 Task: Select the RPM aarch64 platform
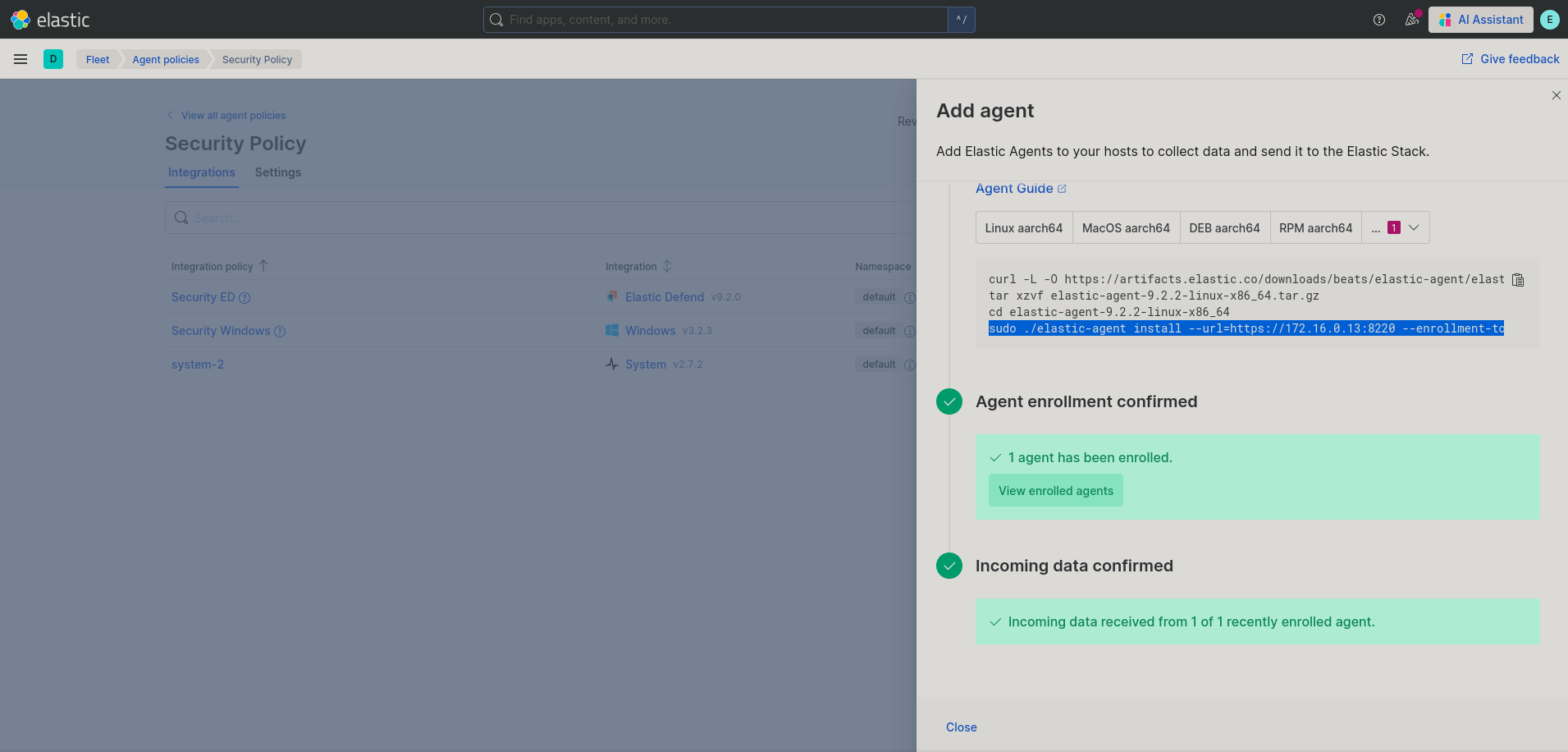point(1315,227)
